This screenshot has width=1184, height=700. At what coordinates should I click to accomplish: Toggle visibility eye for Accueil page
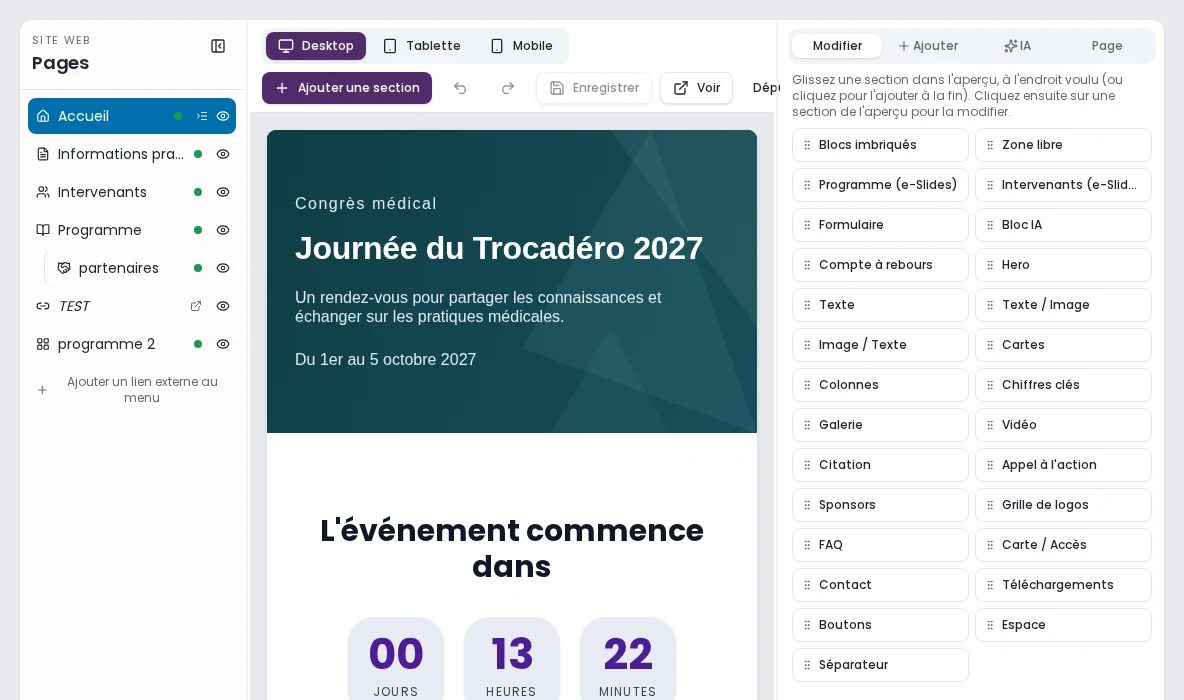pos(223,116)
